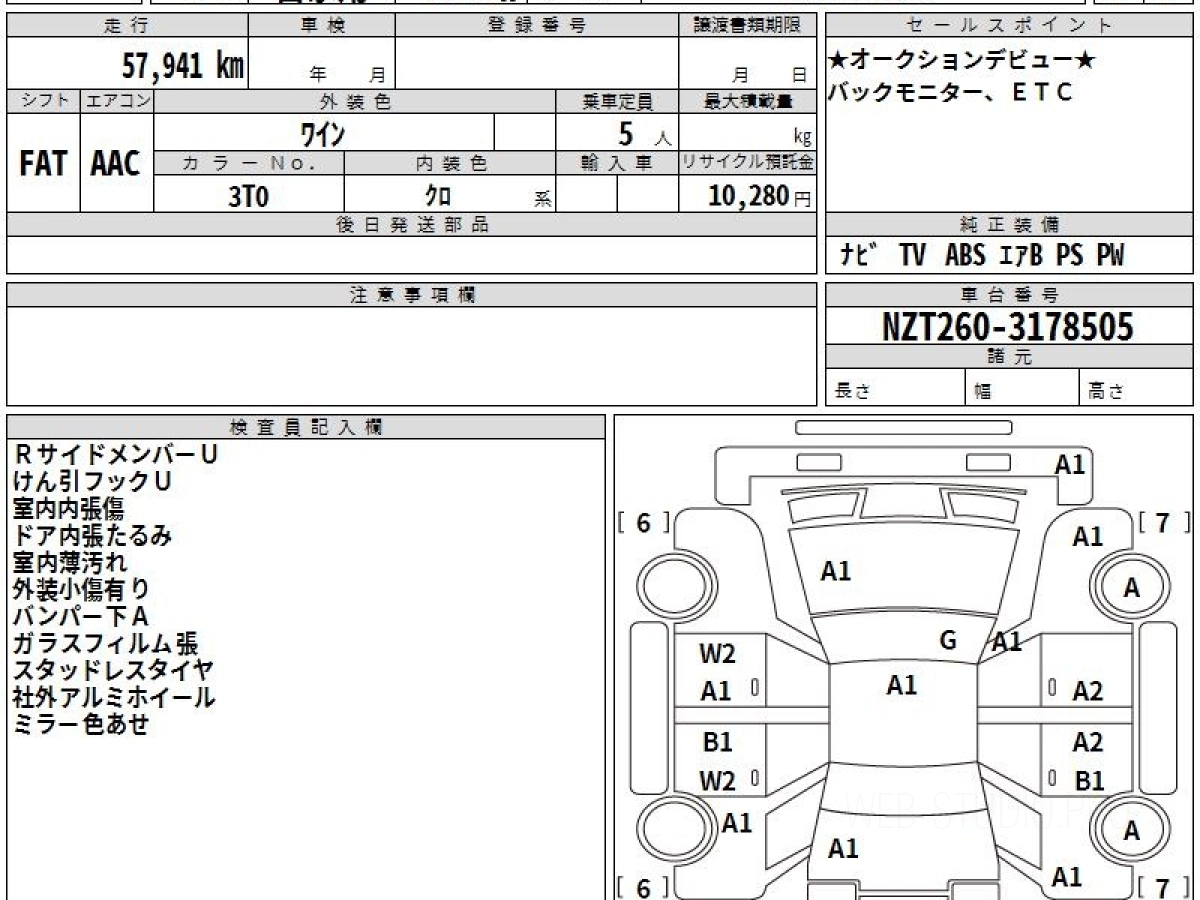
Task: Select the PW equipment entry
Action: click(x=1110, y=257)
